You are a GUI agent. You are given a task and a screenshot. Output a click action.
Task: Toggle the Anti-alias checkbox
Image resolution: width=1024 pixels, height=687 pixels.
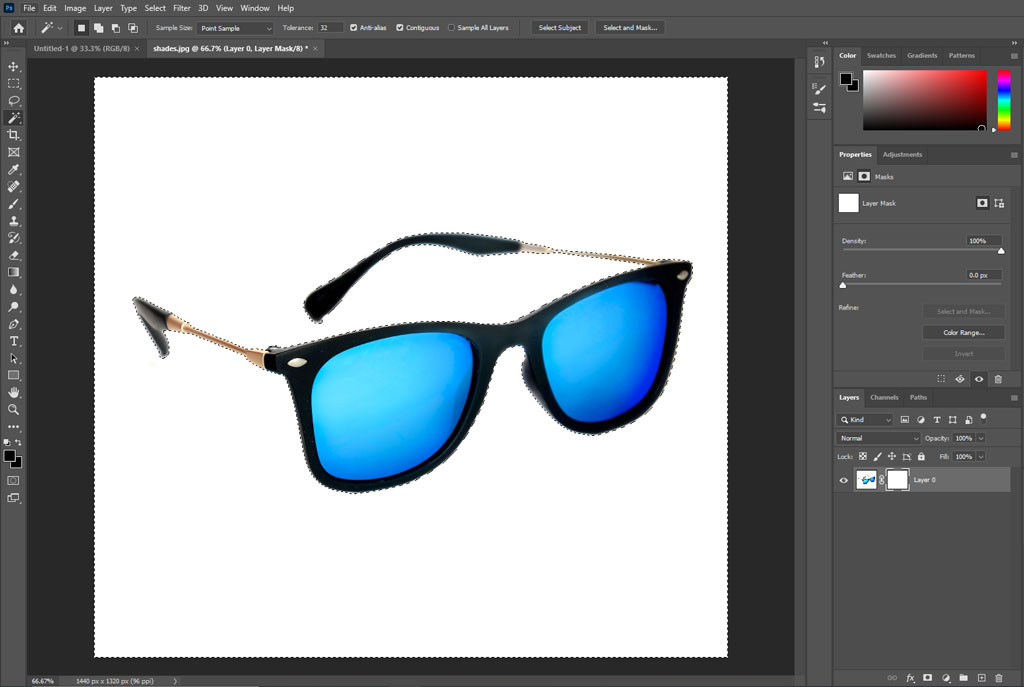pyautogui.click(x=353, y=27)
